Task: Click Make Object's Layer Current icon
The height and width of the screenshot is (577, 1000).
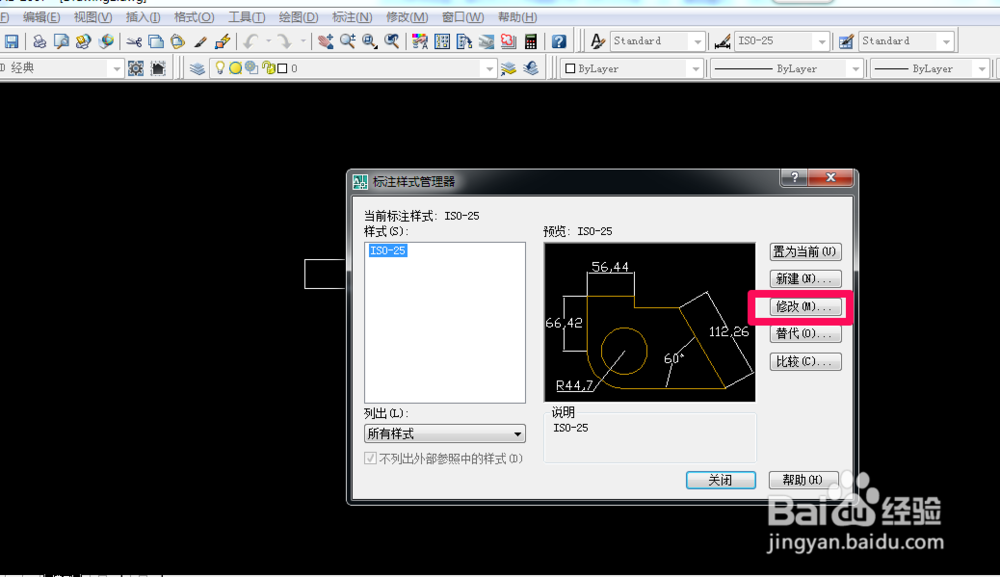Action: pos(508,68)
